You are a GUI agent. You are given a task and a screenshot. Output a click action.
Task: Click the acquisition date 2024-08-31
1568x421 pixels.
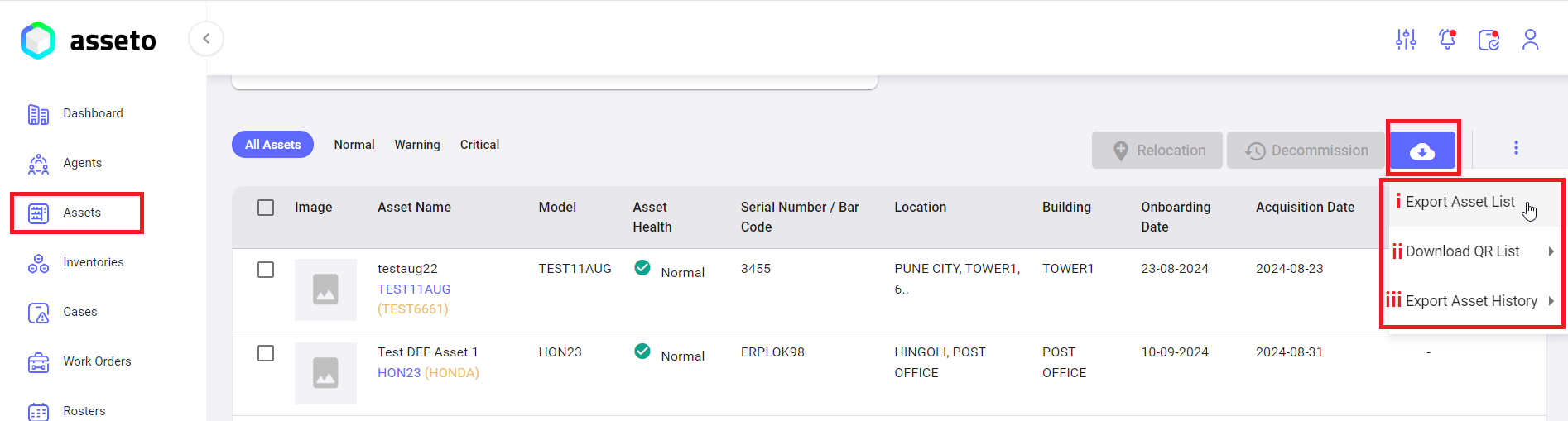[x=1289, y=352]
